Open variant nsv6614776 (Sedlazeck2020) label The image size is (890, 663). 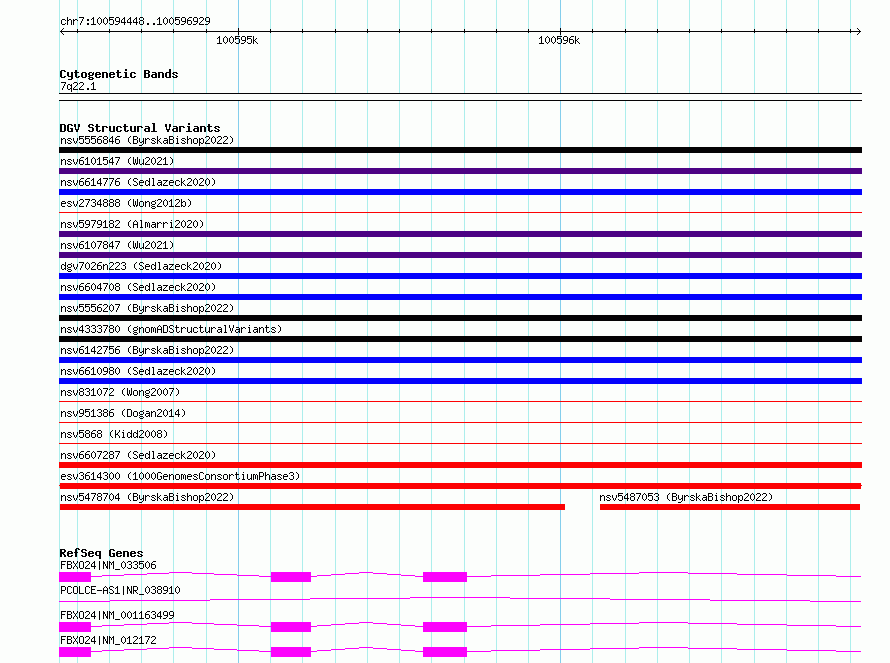(138, 182)
